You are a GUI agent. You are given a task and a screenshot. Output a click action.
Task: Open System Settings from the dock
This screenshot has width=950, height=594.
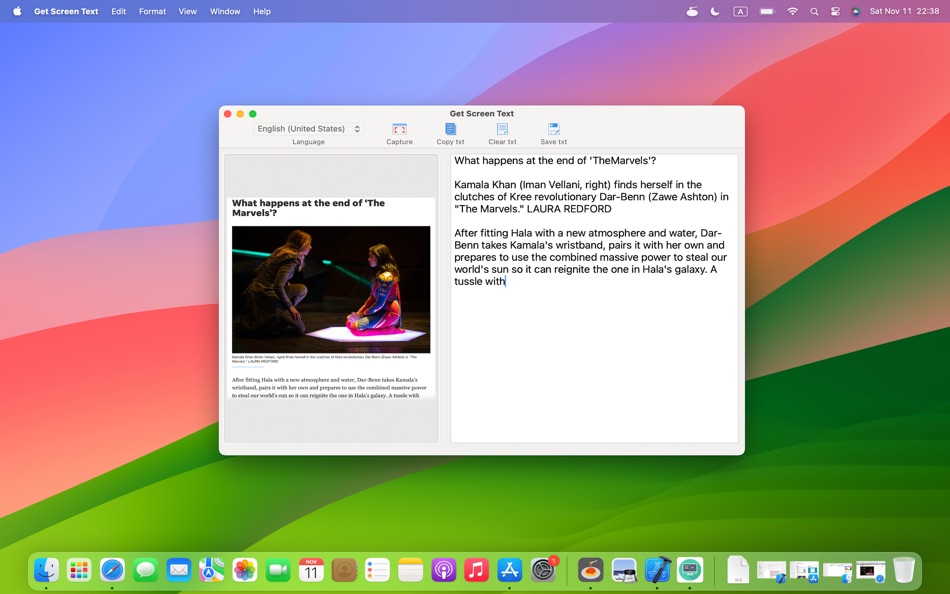point(543,570)
